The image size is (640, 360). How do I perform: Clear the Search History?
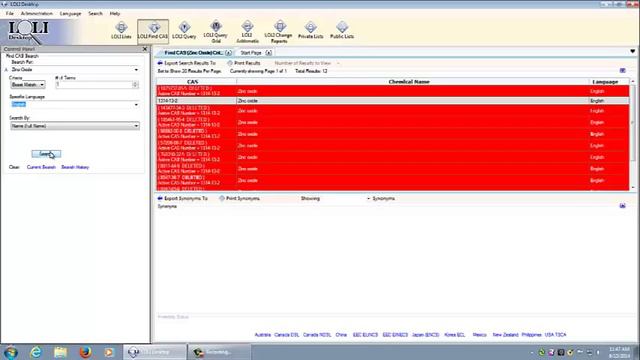tap(75, 167)
